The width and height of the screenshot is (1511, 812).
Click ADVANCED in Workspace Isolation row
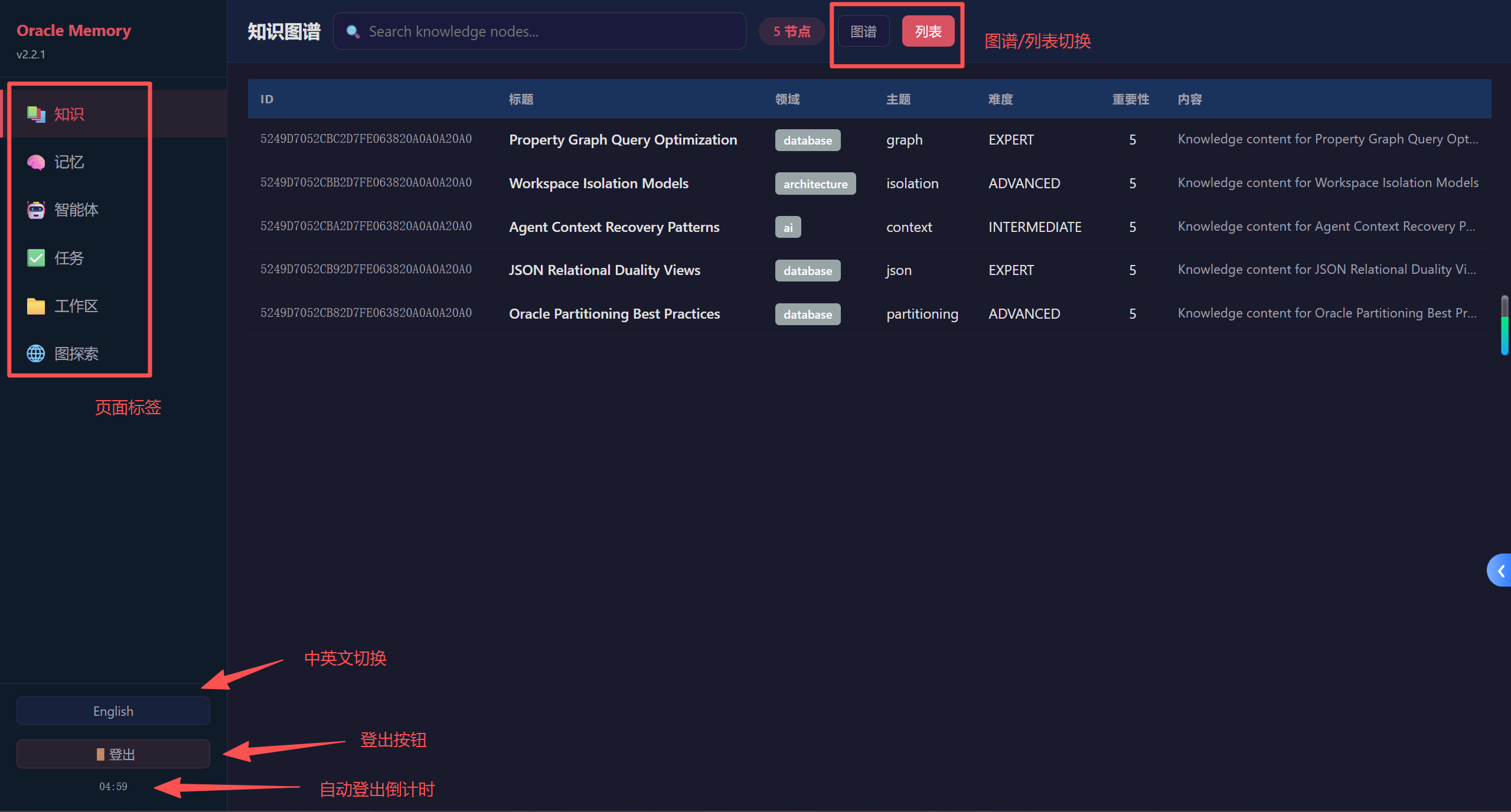(1024, 184)
